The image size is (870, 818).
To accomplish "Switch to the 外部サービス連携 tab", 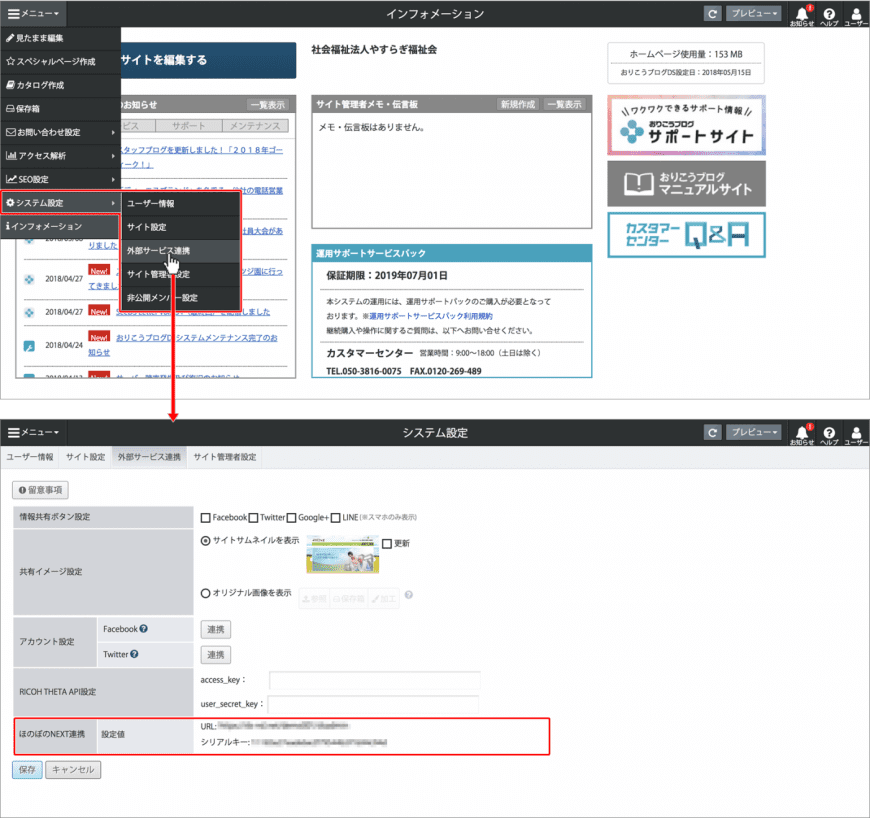I will [149, 457].
